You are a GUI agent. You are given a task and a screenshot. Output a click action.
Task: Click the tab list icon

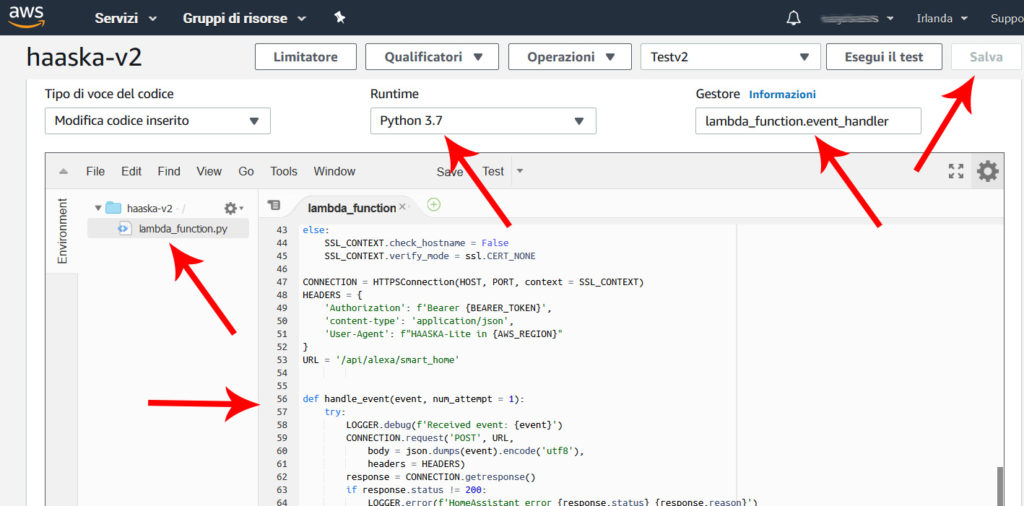pyautogui.click(x=274, y=205)
